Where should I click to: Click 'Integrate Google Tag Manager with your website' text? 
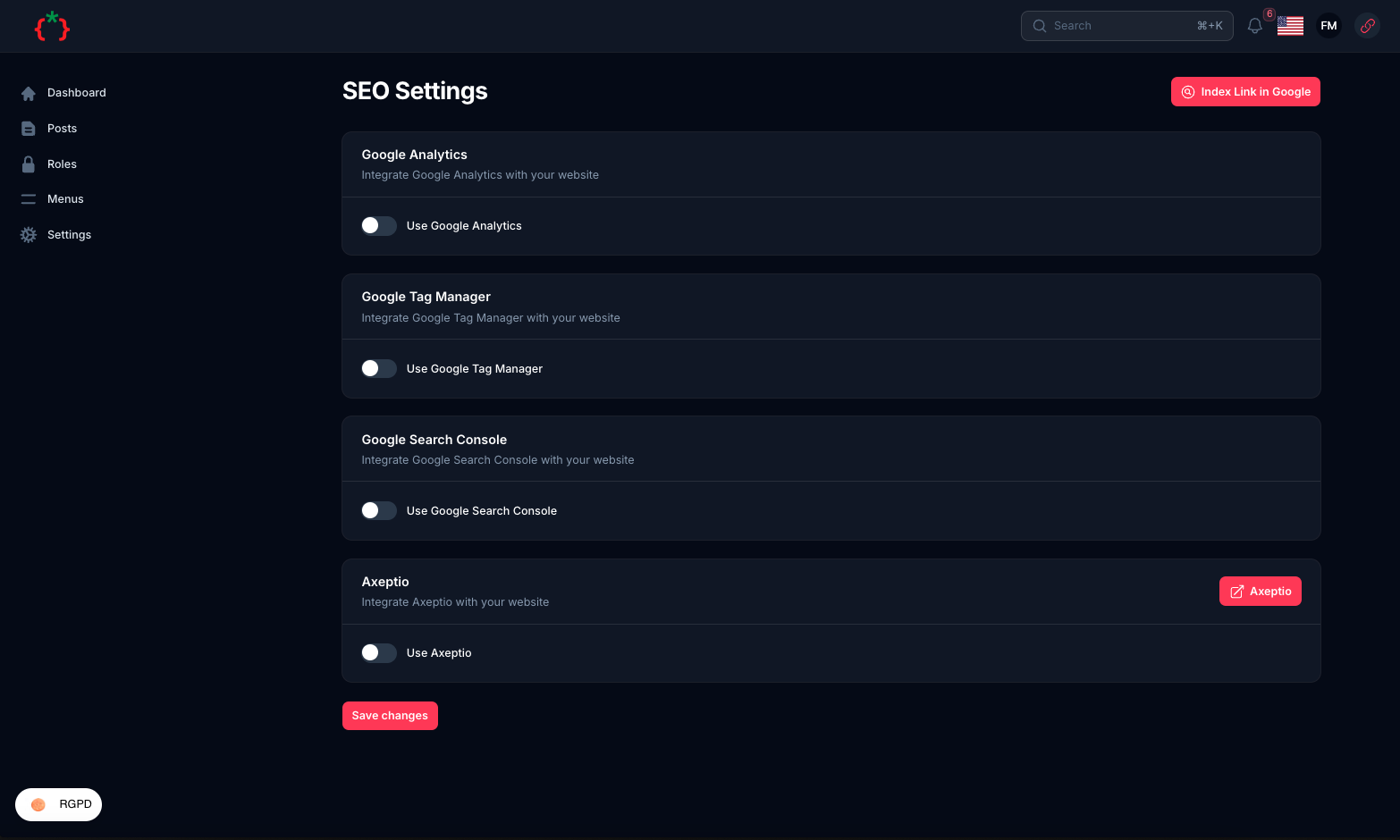coord(491,318)
